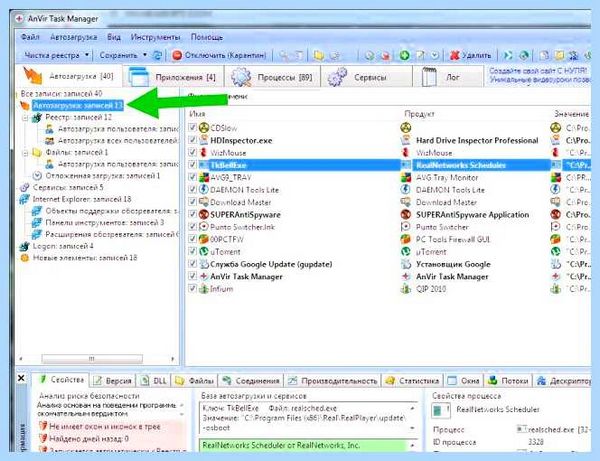Image resolution: width=600 pixels, height=461 pixels.
Task: Click the HDInspector.exe icon in name column
Action: click(204, 140)
